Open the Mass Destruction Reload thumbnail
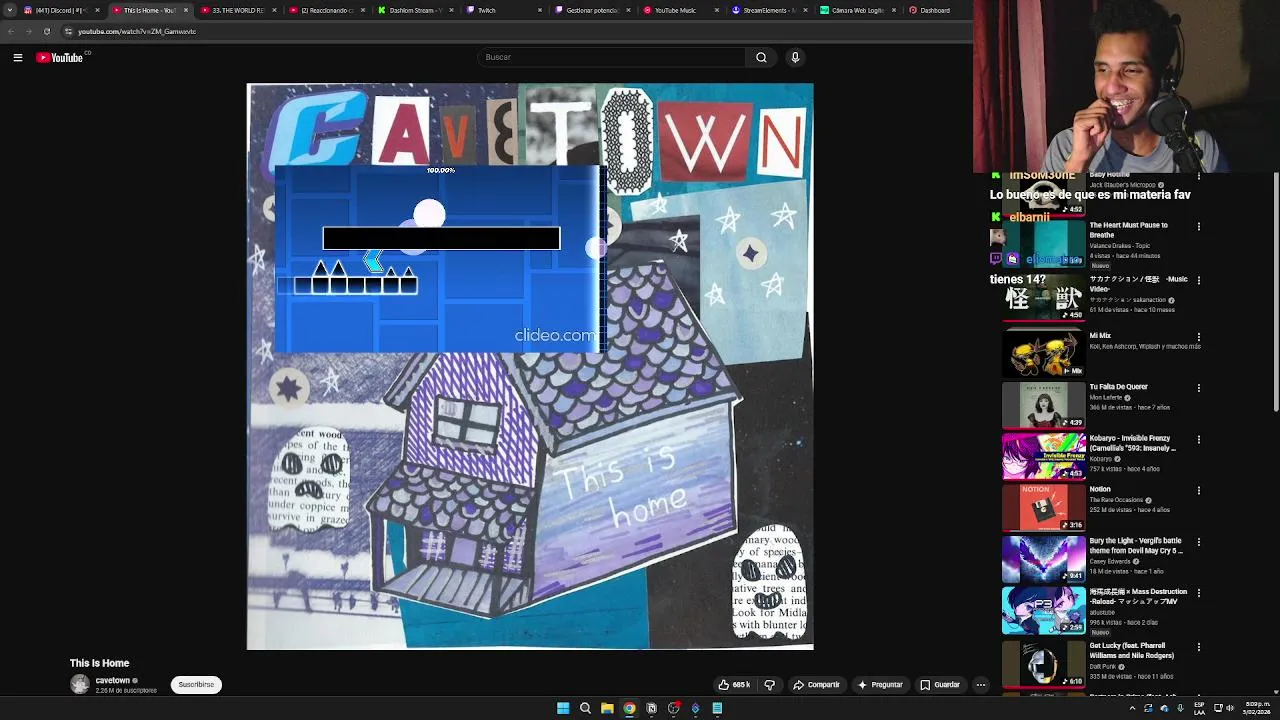 click(x=1043, y=610)
